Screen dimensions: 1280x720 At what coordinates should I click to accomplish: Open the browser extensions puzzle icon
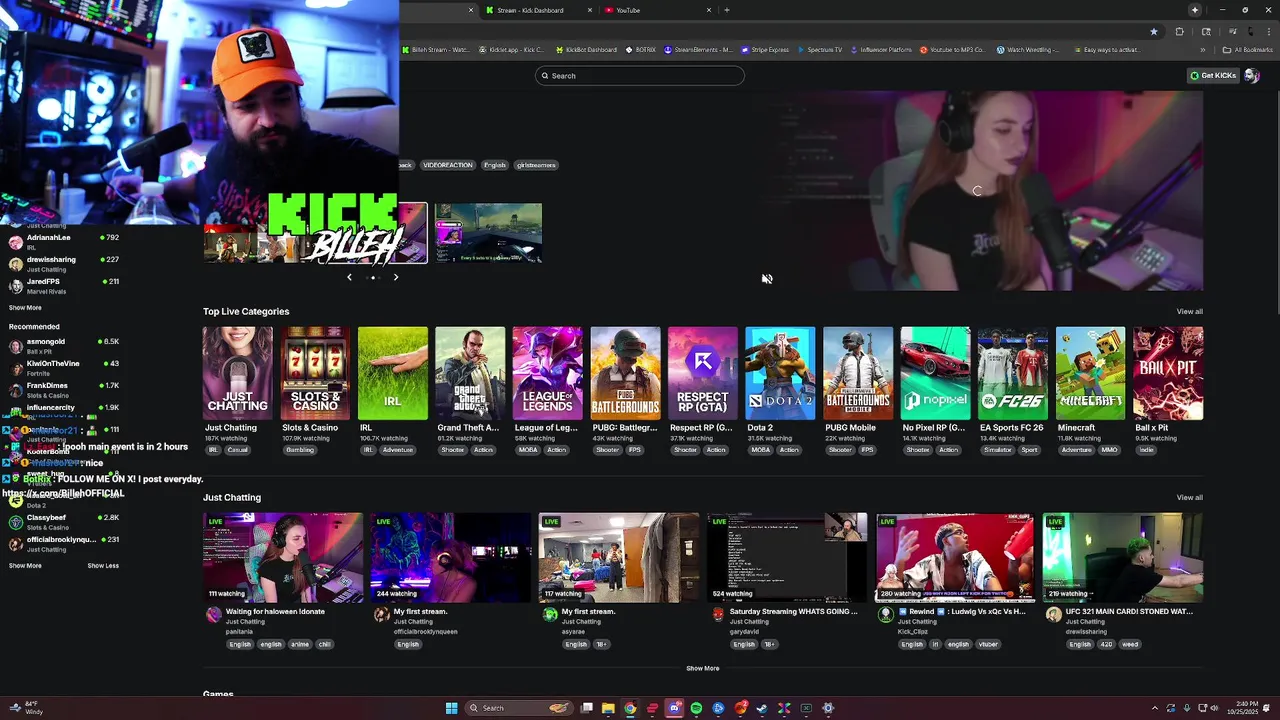[1180, 32]
